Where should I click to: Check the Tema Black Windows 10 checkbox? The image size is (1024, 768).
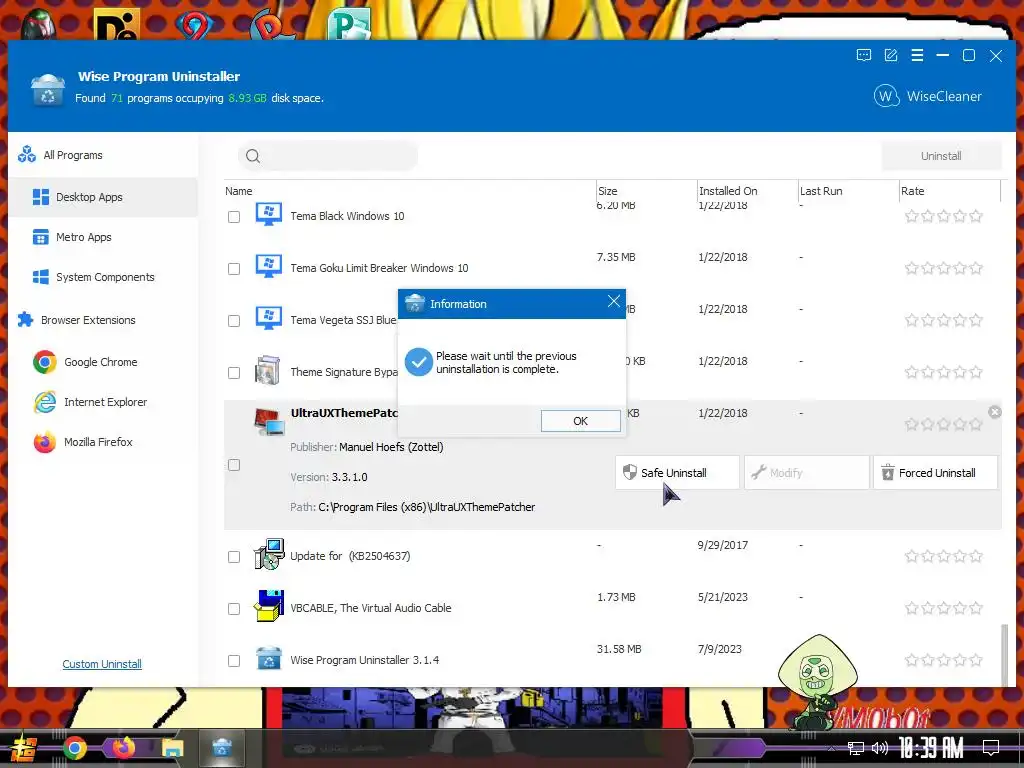234,217
